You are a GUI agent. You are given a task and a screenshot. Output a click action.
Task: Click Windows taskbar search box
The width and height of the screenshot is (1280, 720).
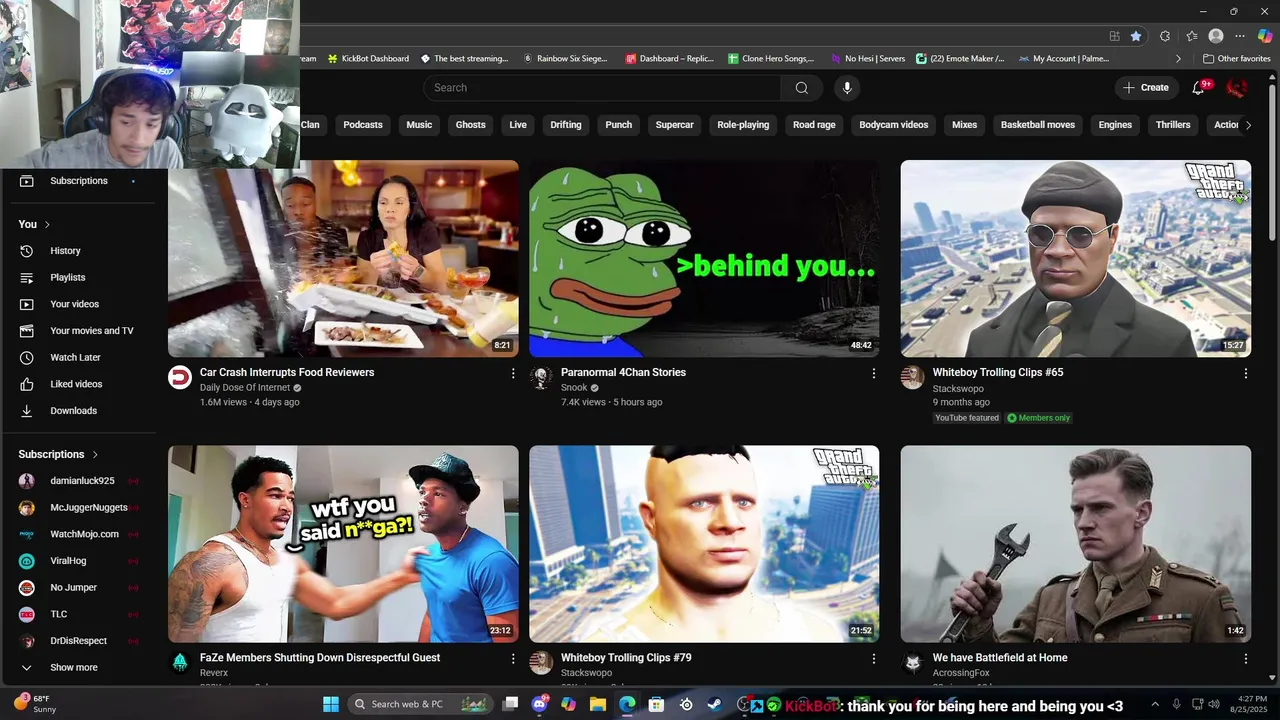pos(420,704)
